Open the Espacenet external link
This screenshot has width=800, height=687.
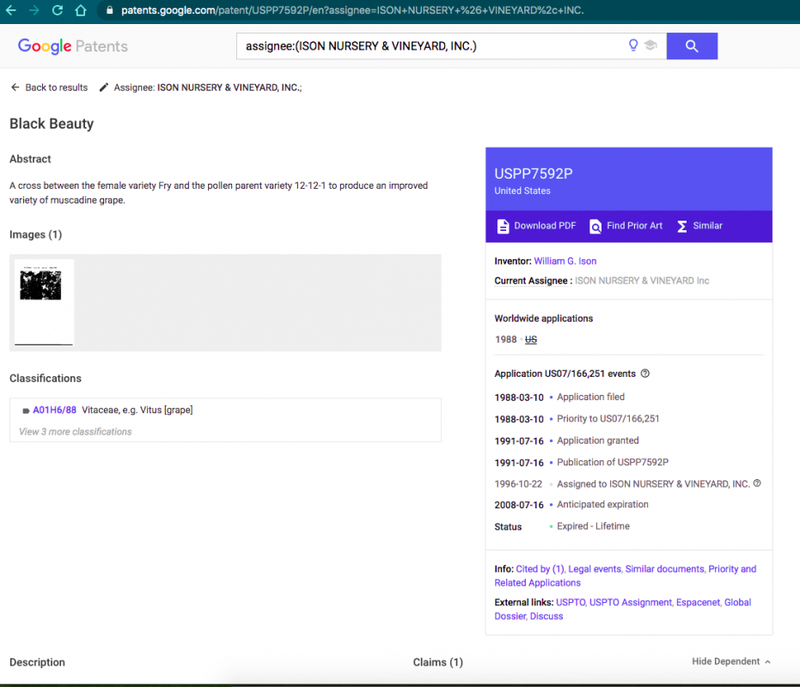click(697, 602)
